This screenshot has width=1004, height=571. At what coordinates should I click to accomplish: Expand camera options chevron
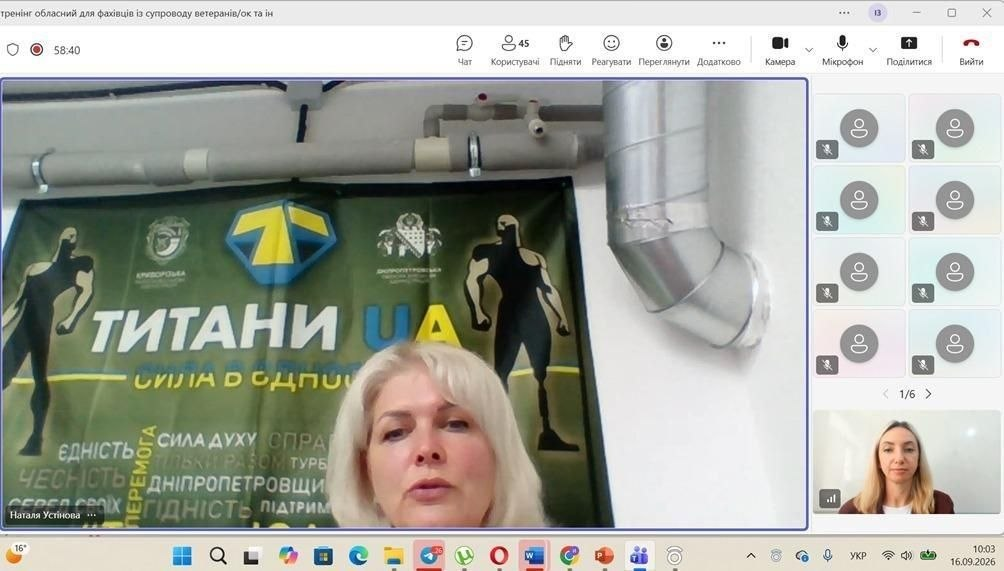(809, 50)
